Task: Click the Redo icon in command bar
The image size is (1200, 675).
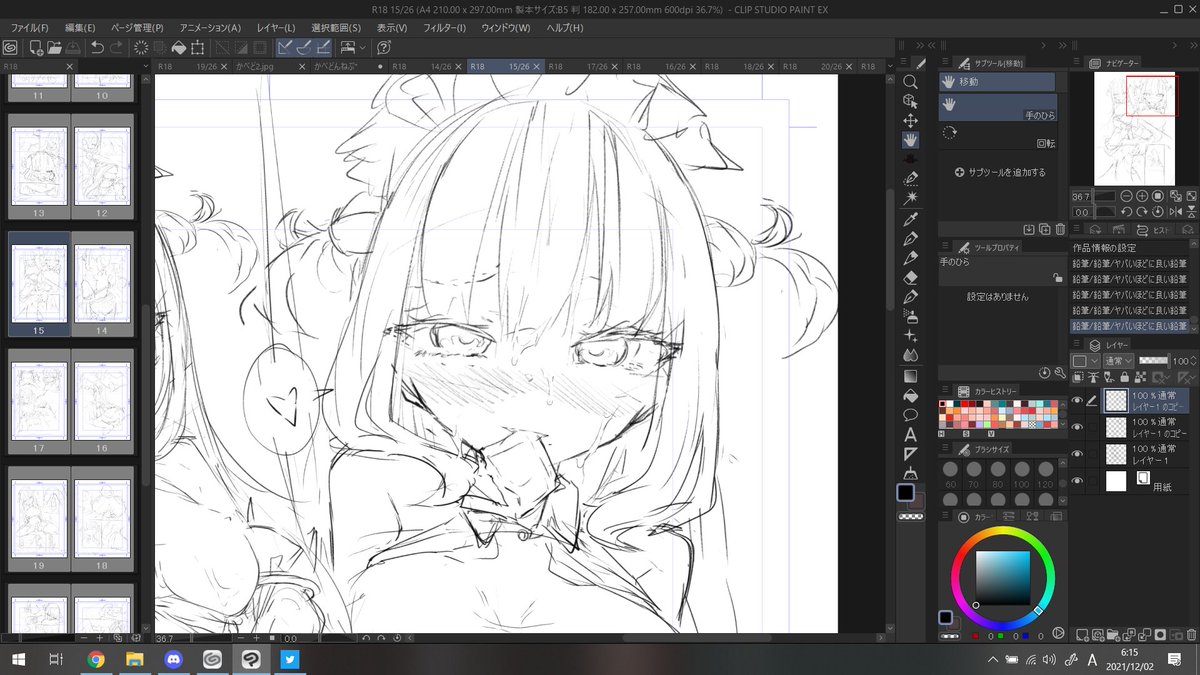Action: [x=117, y=47]
